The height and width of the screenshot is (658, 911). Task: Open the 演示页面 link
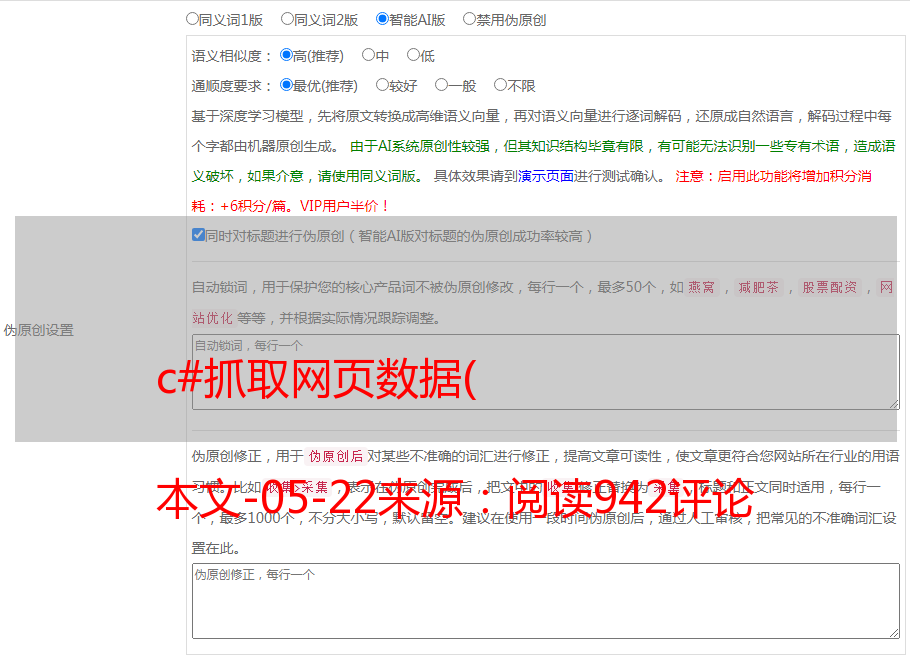click(x=546, y=176)
